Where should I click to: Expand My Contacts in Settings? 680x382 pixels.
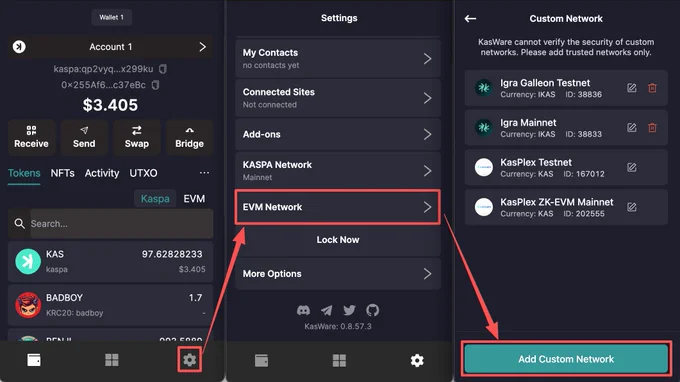coord(338,59)
